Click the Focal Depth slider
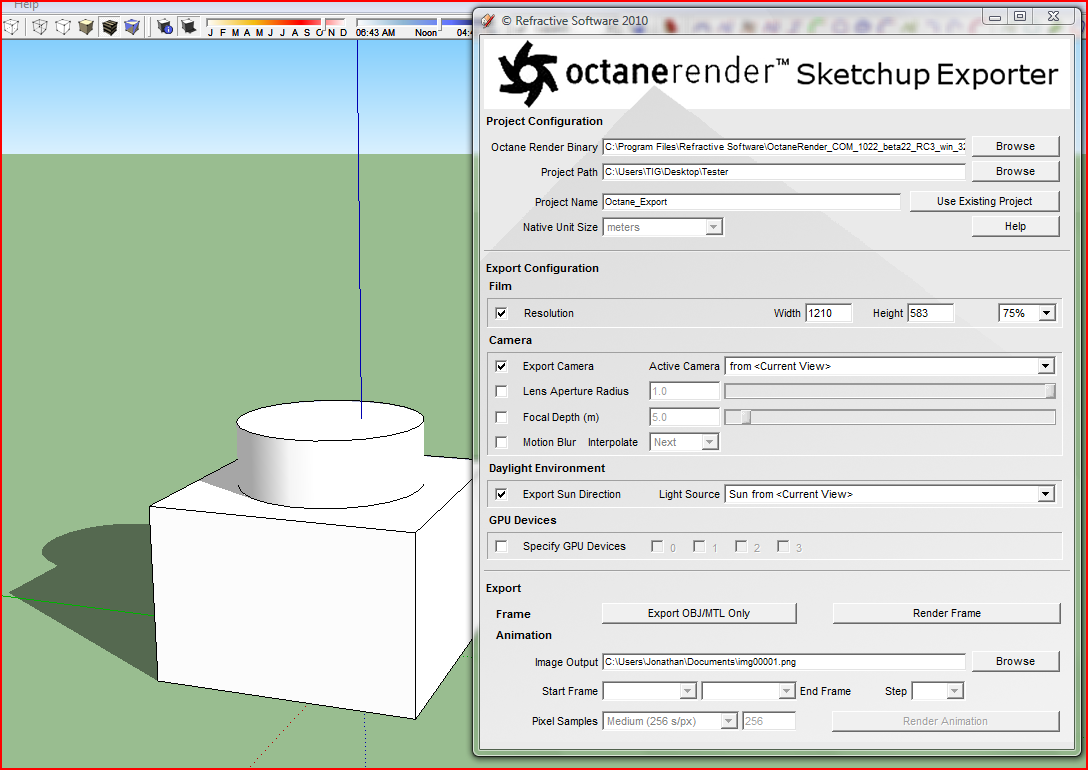 coord(890,417)
